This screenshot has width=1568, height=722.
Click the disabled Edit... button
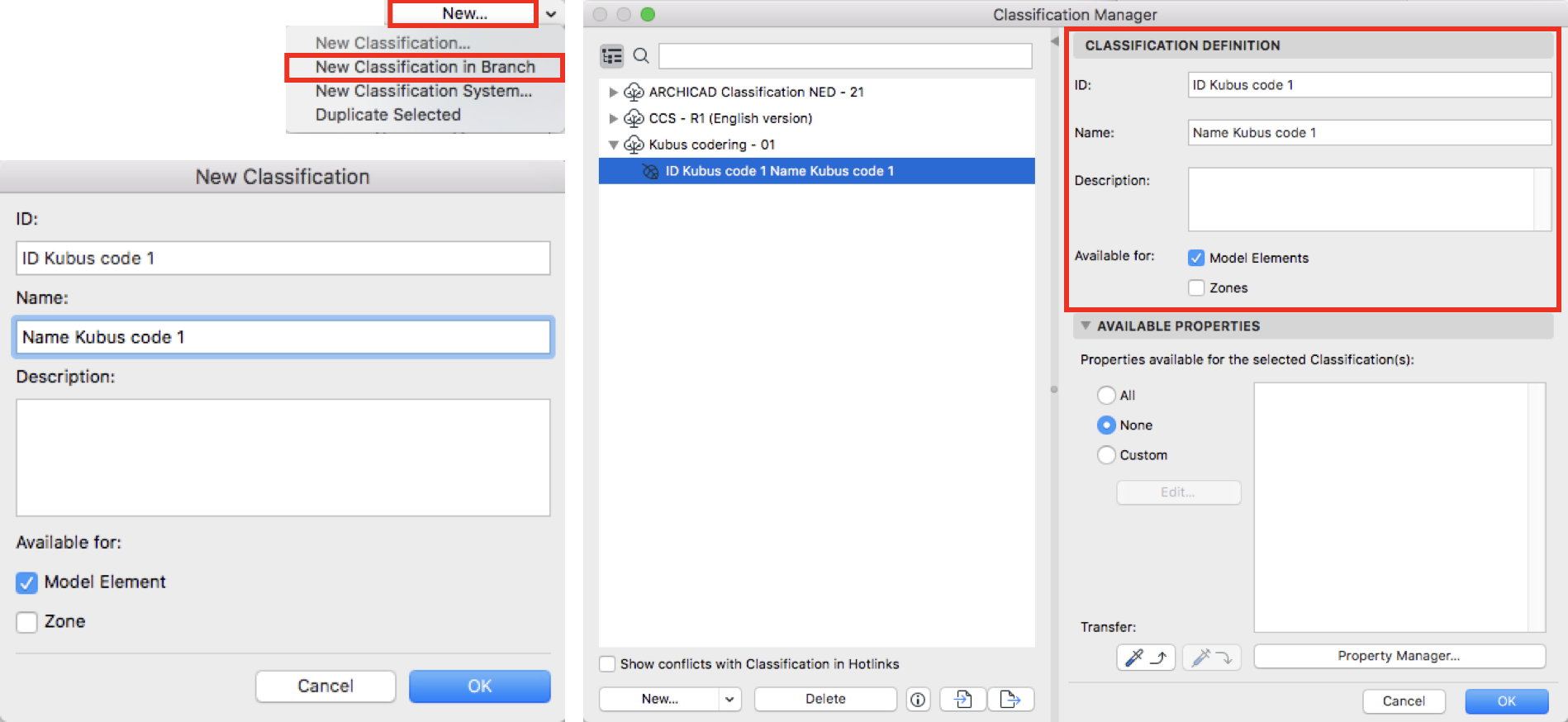point(1178,492)
